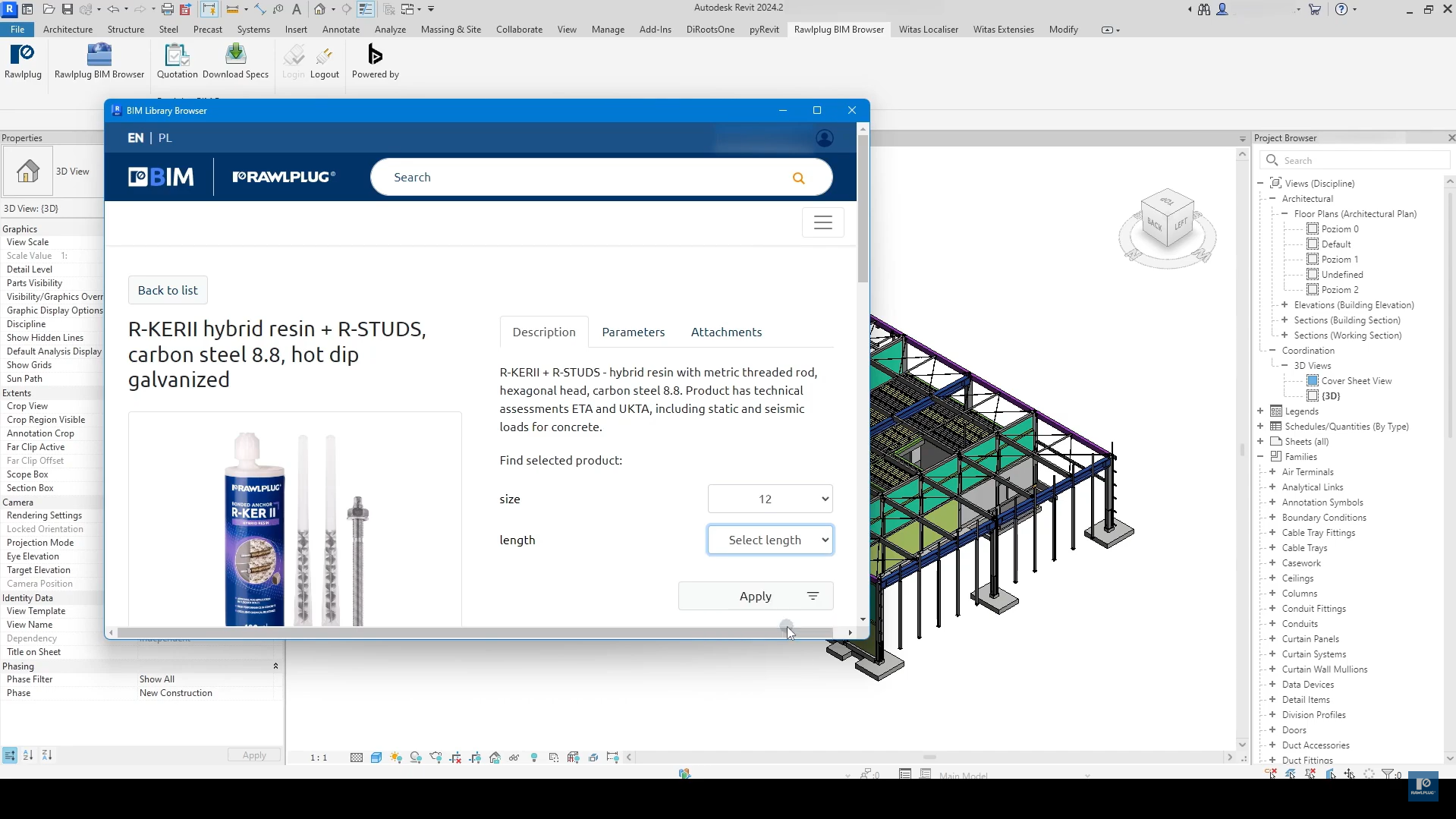
Task: Toggle Select Elements by Face icon
Action: pyautogui.click(x=1330, y=774)
